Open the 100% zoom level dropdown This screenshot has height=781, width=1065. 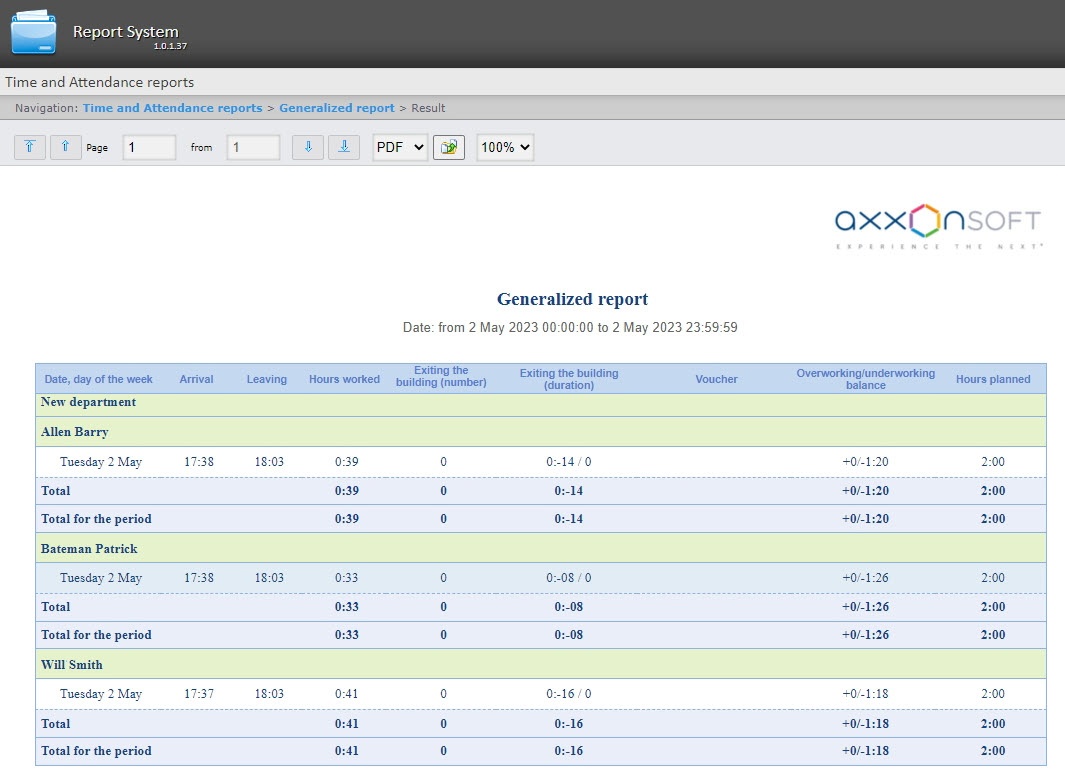coord(505,147)
